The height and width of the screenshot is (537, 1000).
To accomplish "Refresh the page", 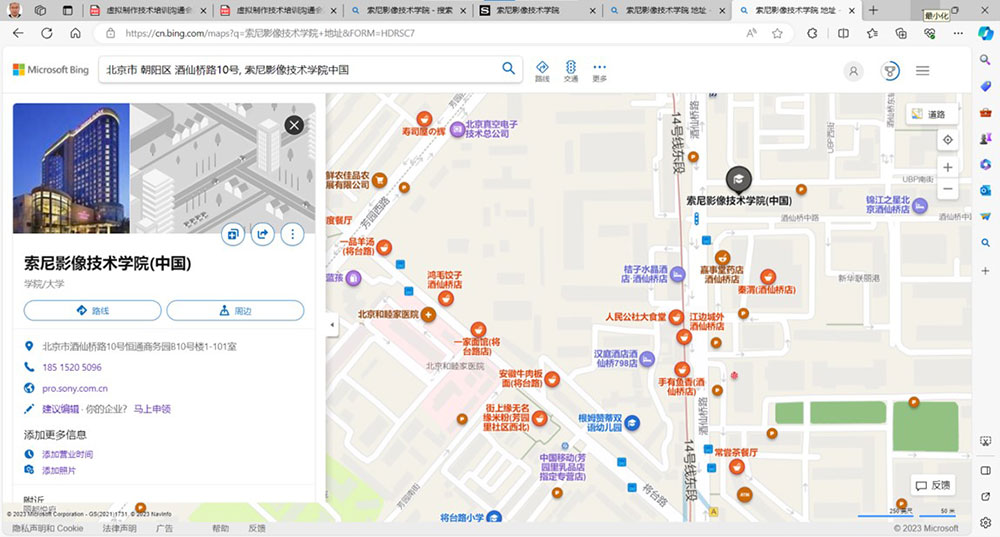I will (47, 33).
